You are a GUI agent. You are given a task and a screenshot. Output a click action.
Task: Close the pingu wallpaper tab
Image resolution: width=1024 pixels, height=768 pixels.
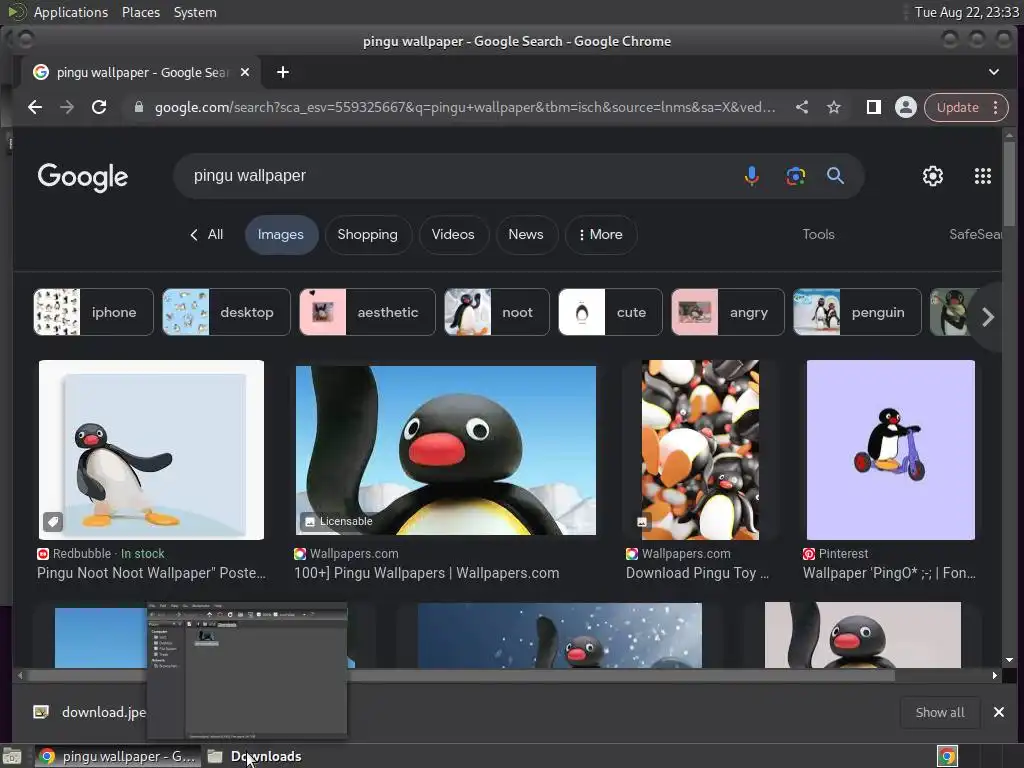click(245, 72)
